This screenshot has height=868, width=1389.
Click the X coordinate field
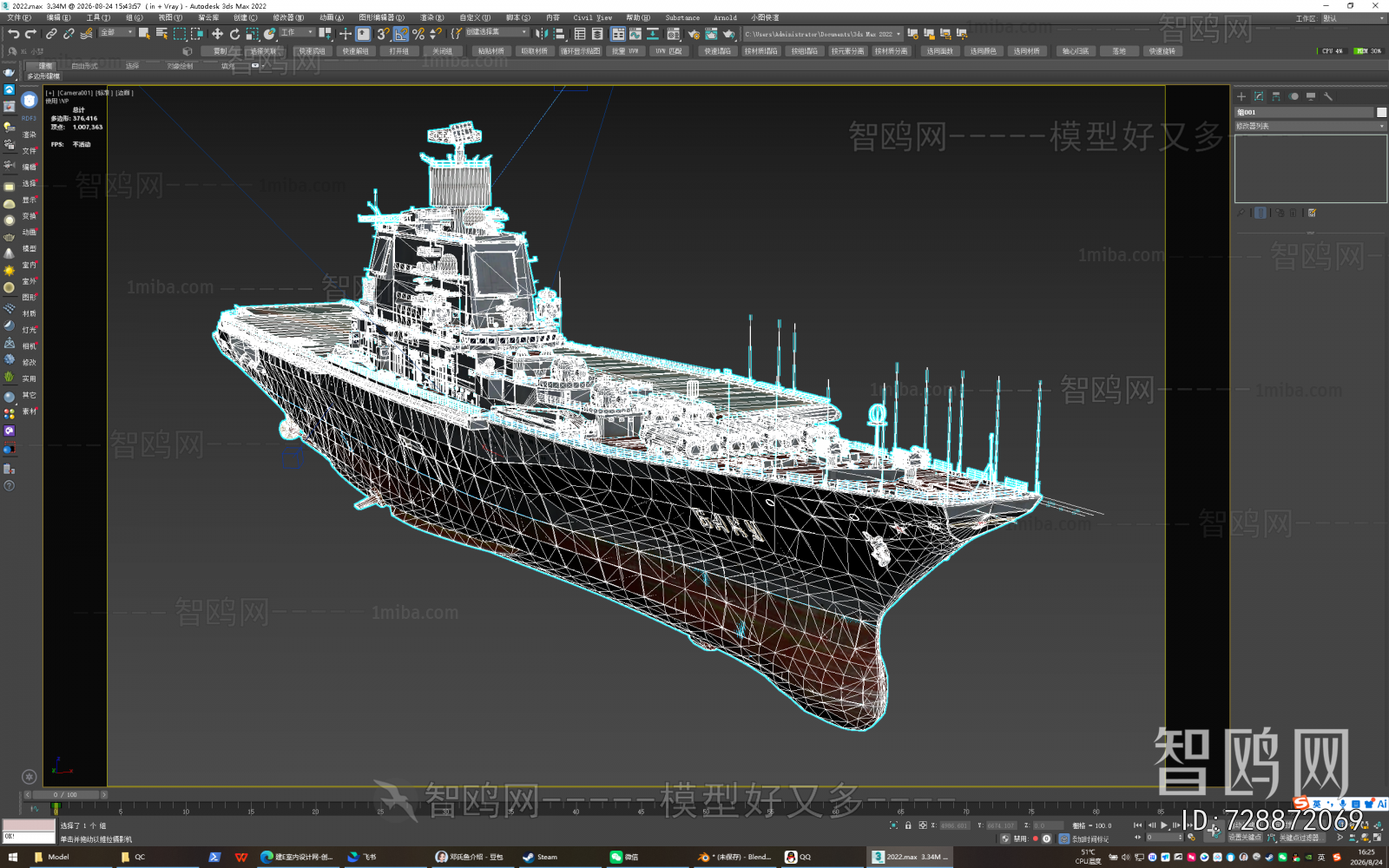(953, 825)
